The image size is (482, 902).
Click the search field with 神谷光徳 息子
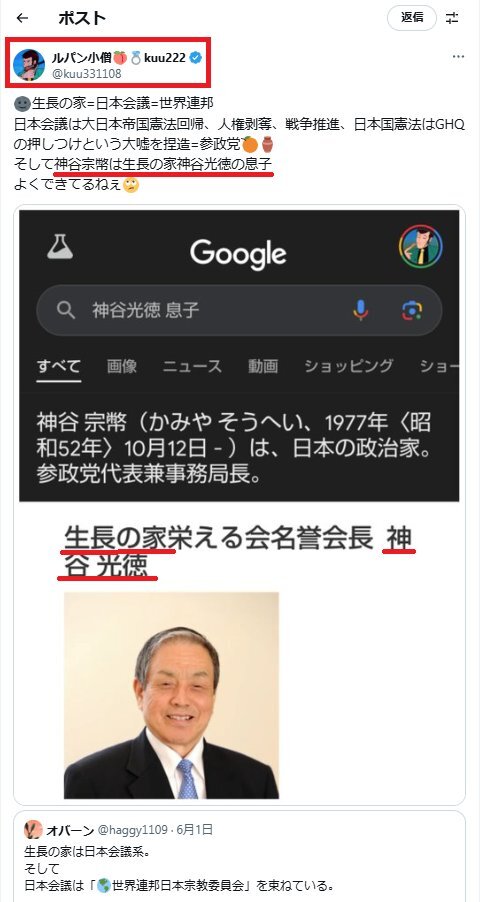tap(239, 311)
